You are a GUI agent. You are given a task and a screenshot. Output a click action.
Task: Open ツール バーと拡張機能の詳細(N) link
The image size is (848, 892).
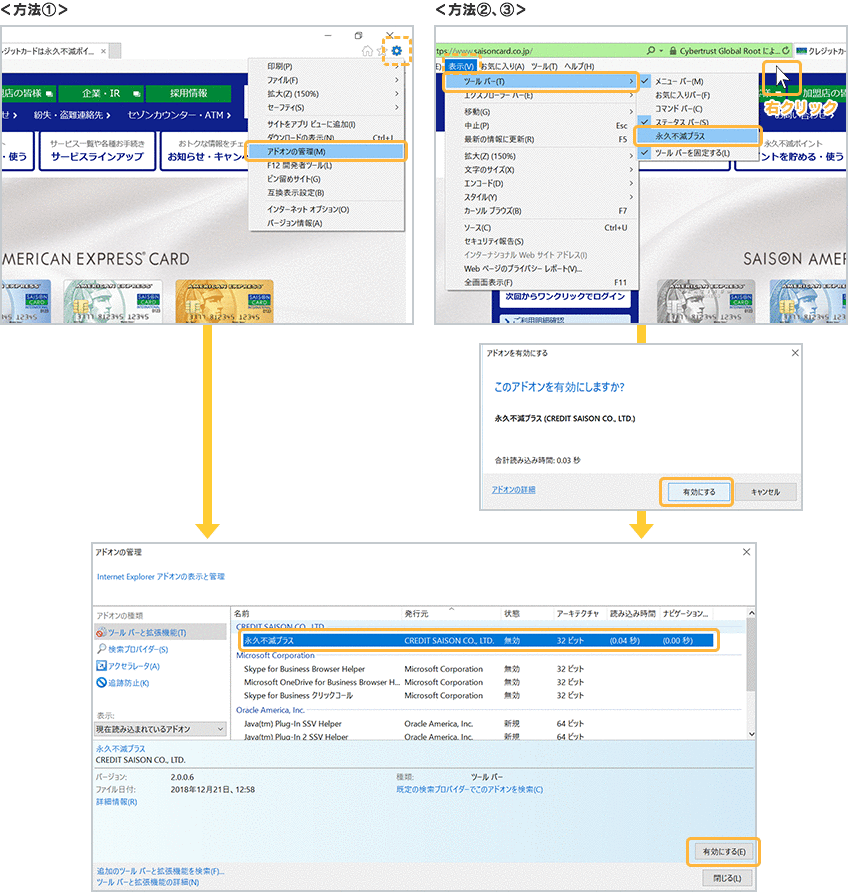(148, 882)
